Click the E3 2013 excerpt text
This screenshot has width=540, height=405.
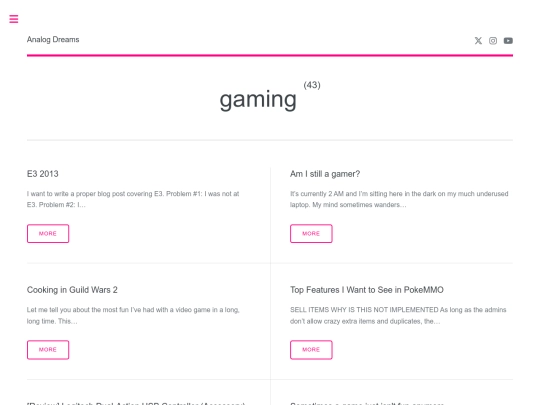(133, 199)
